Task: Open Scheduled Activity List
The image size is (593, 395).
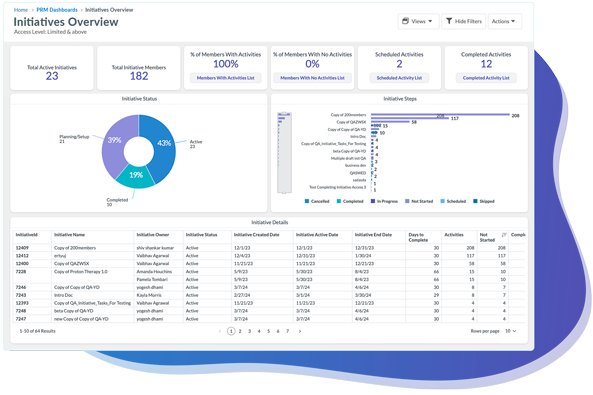Action: (x=399, y=78)
